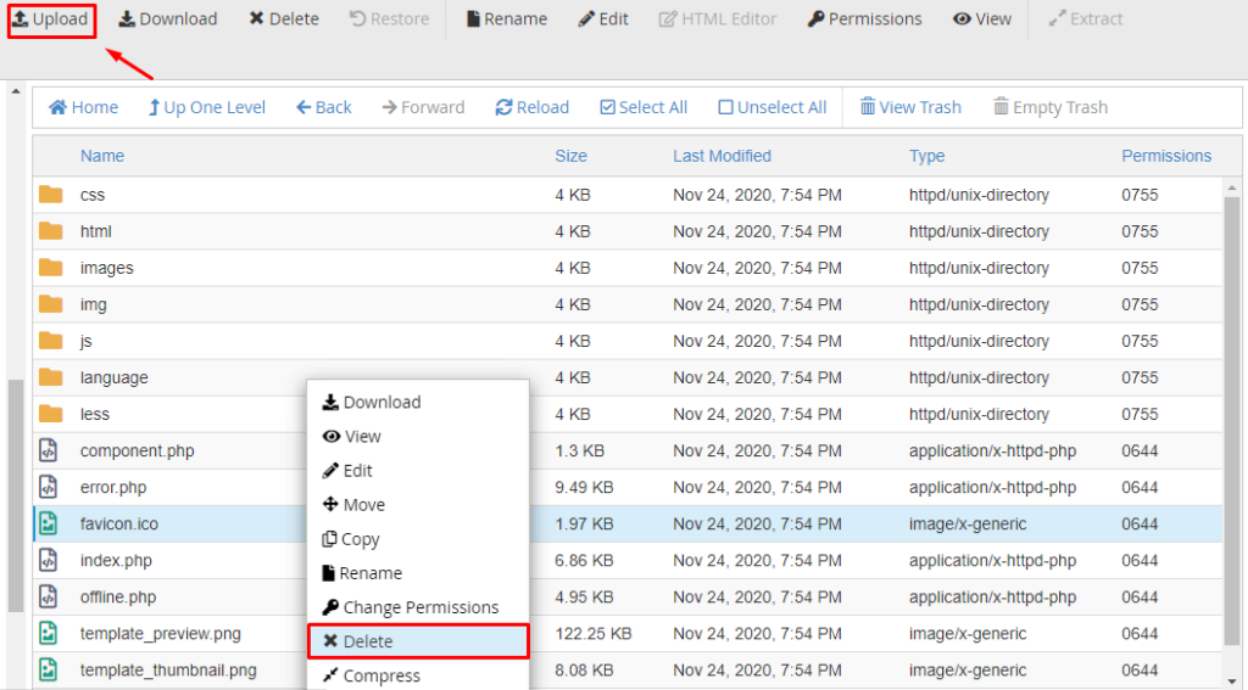Click the Reload icon button
1248x690 pixels.
[532, 107]
